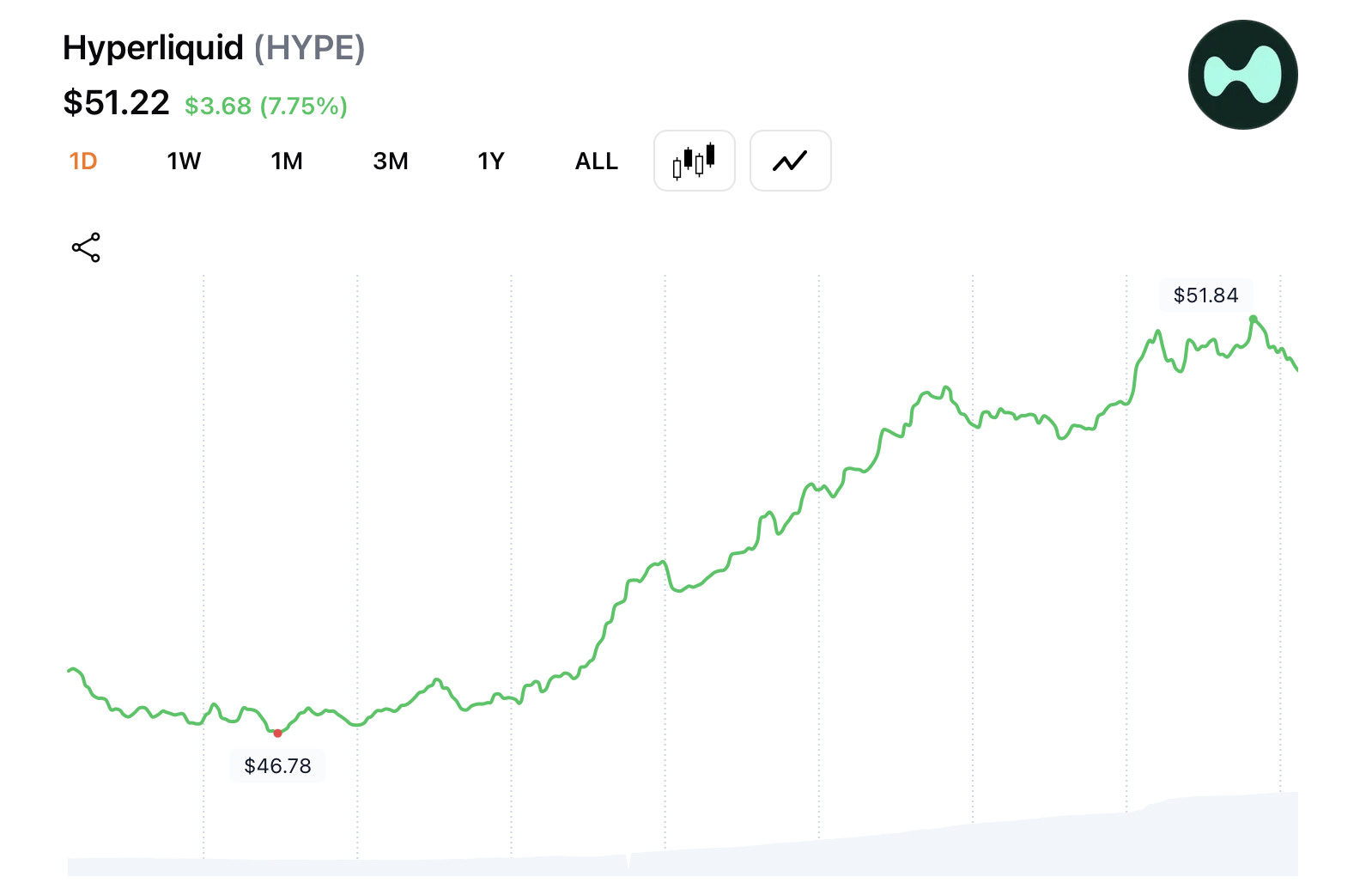Switch to candlestick chart view

[694, 161]
